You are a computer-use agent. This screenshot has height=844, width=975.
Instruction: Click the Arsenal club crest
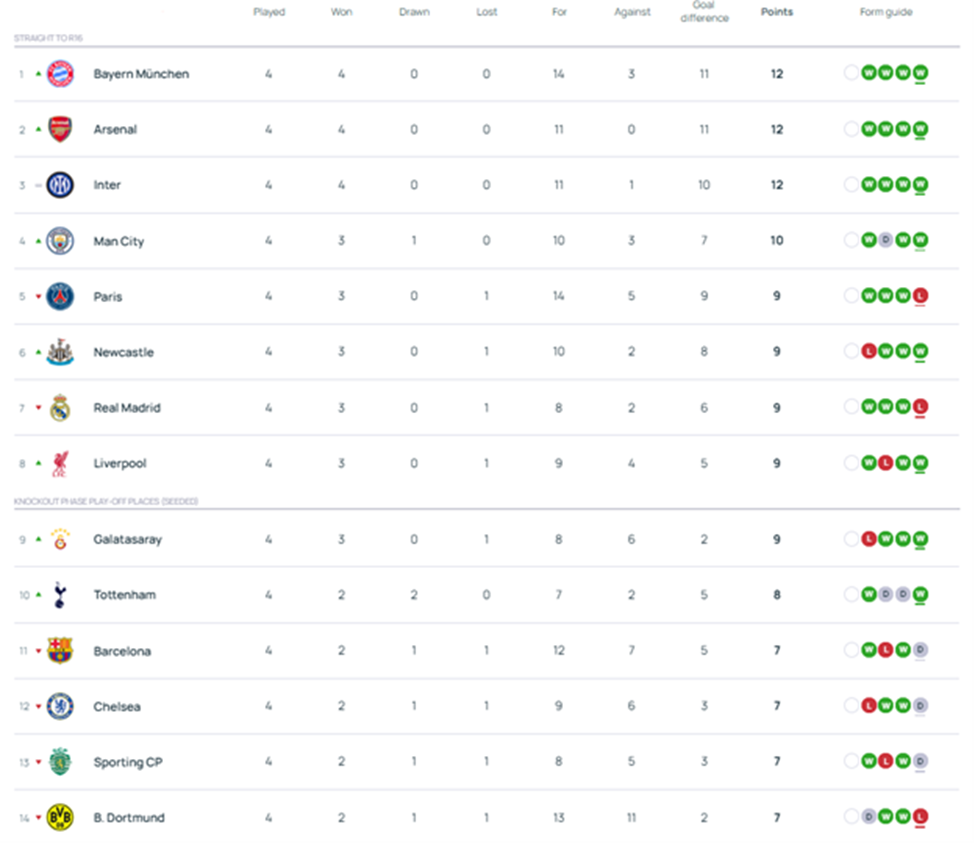60,129
